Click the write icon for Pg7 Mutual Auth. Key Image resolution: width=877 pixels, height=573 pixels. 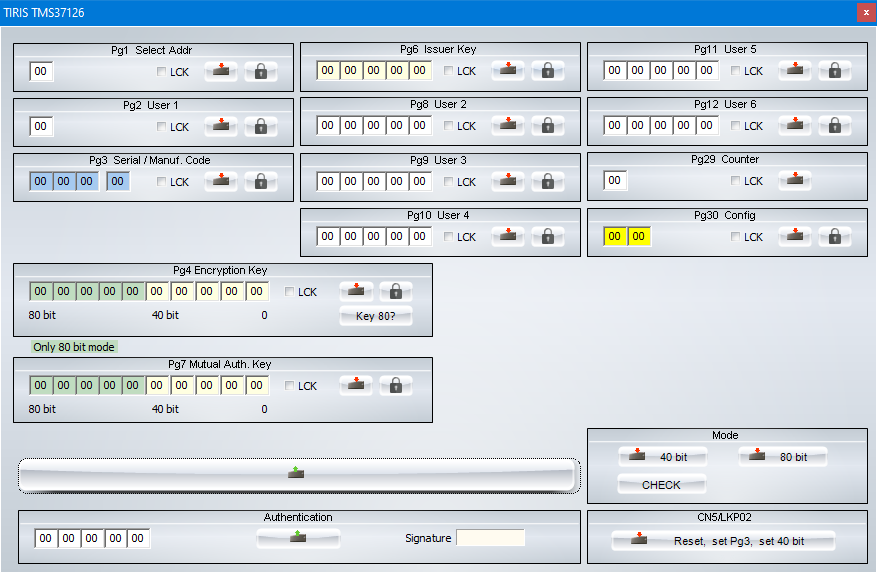click(x=356, y=385)
